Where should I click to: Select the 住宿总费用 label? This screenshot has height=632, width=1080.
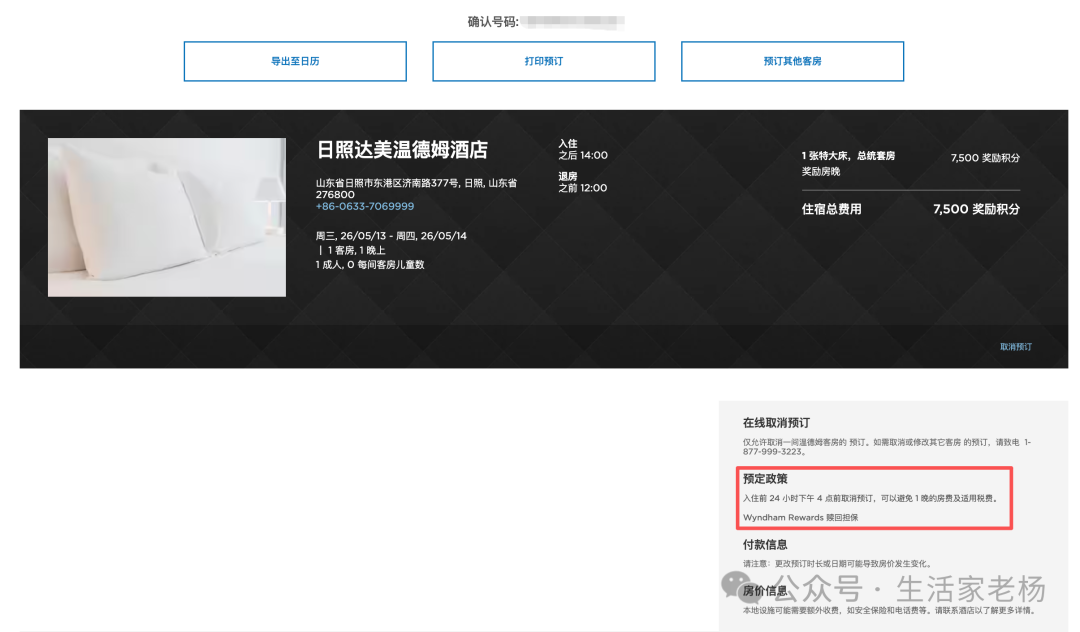[x=831, y=209]
